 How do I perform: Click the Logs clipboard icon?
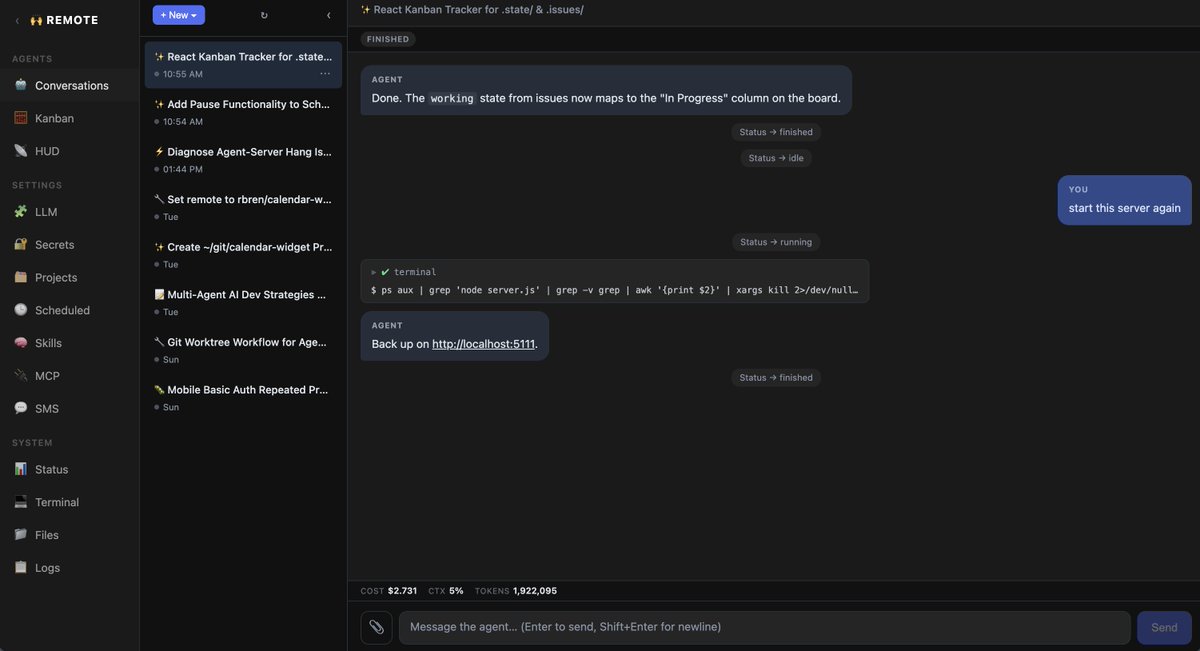tap(20, 567)
